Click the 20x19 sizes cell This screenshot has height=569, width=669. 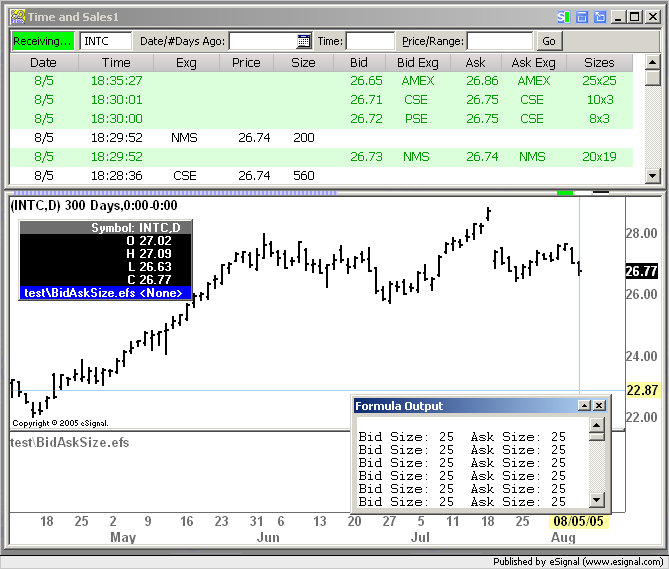pyautogui.click(x=599, y=157)
